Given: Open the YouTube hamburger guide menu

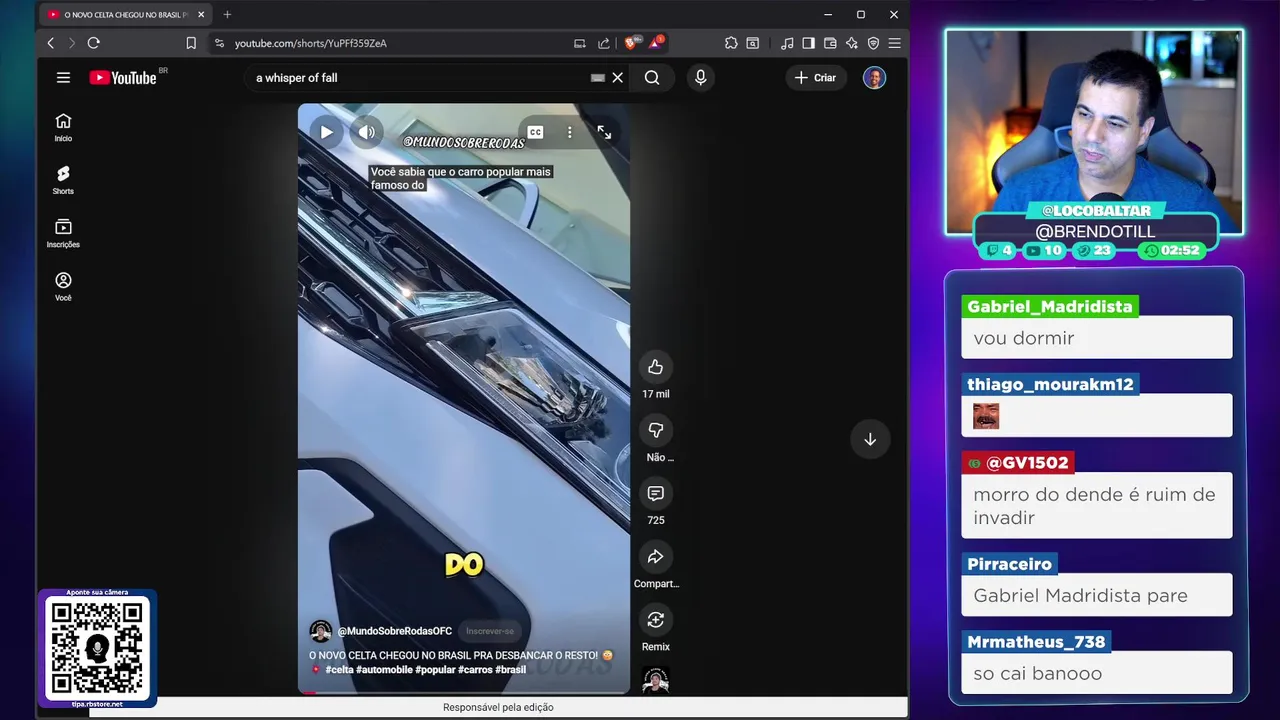Looking at the screenshot, I should click(x=63, y=77).
